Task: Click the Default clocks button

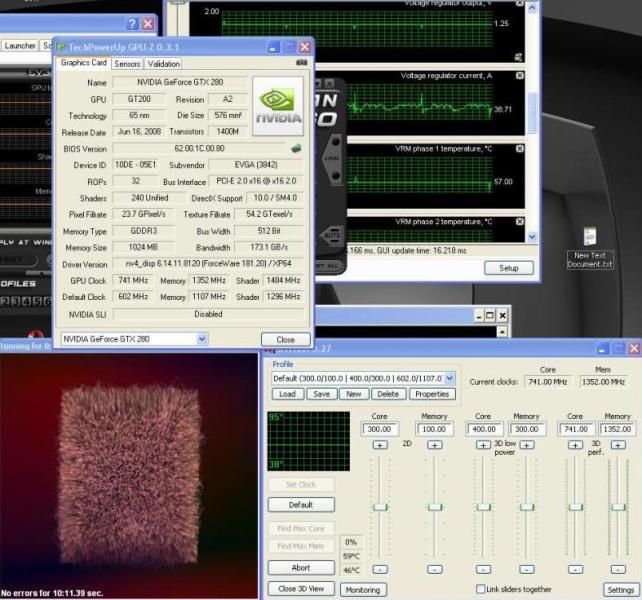Action: 301,505
